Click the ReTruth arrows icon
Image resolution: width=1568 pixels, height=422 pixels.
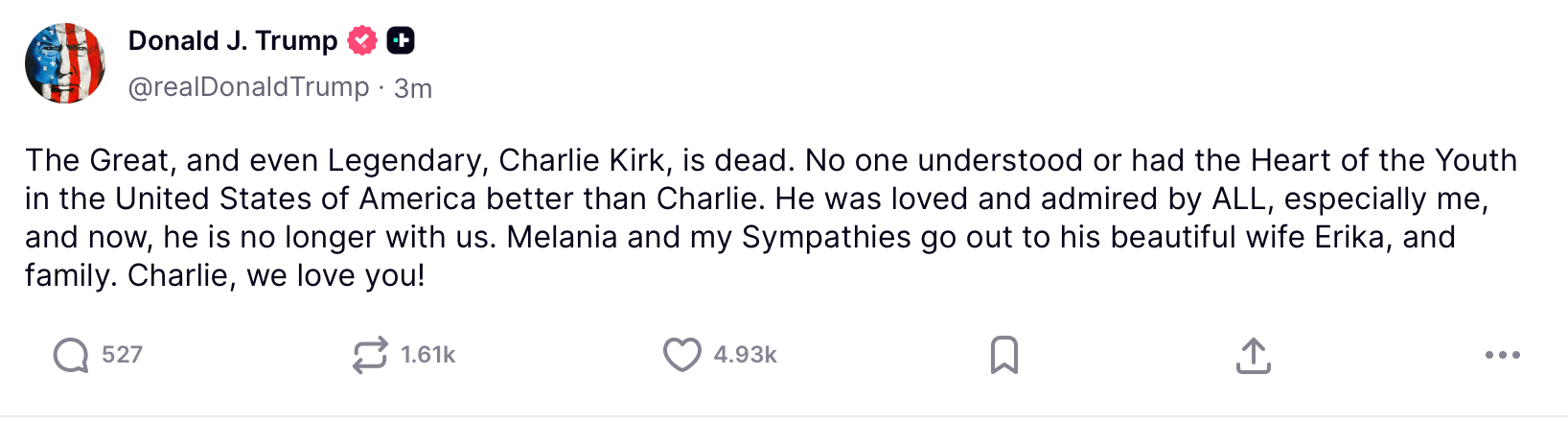[370, 355]
